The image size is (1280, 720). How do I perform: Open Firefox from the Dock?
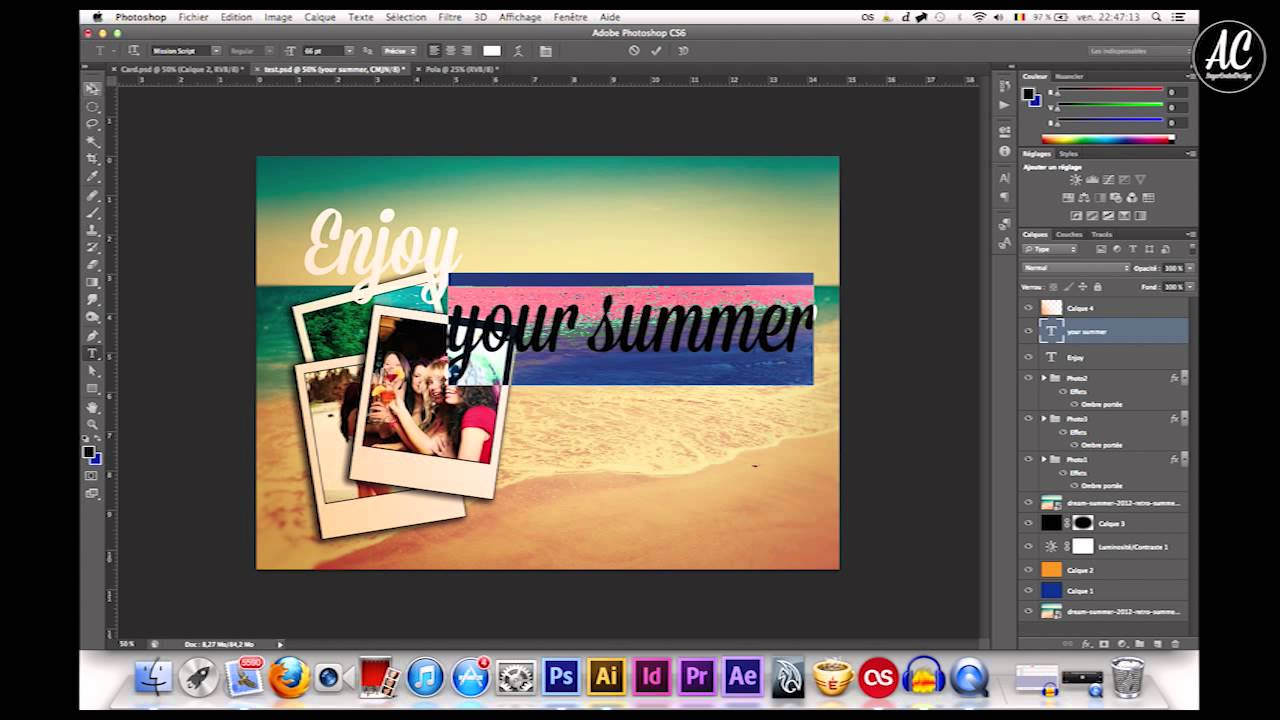288,677
